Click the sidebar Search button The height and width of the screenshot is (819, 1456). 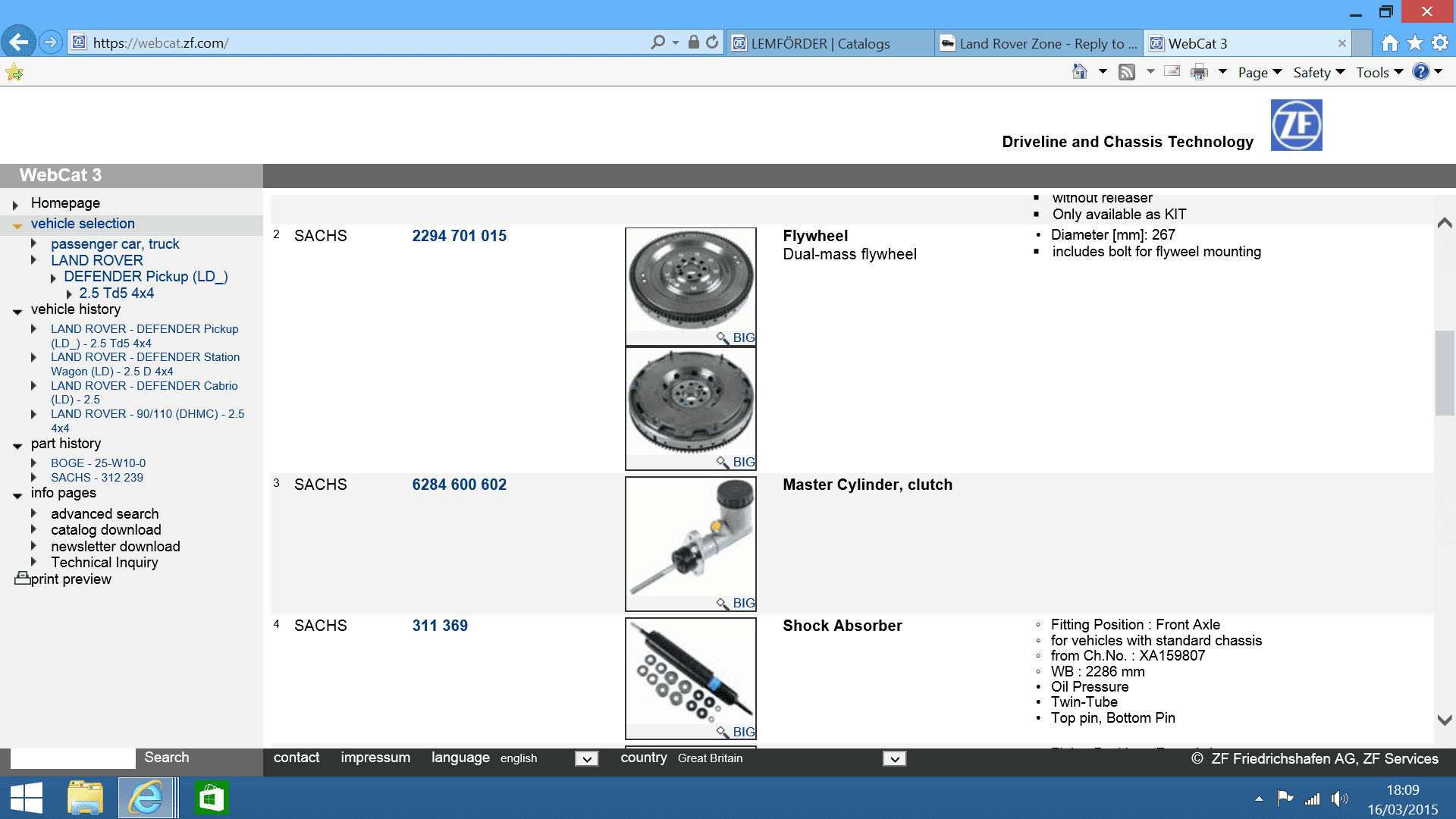tap(167, 758)
